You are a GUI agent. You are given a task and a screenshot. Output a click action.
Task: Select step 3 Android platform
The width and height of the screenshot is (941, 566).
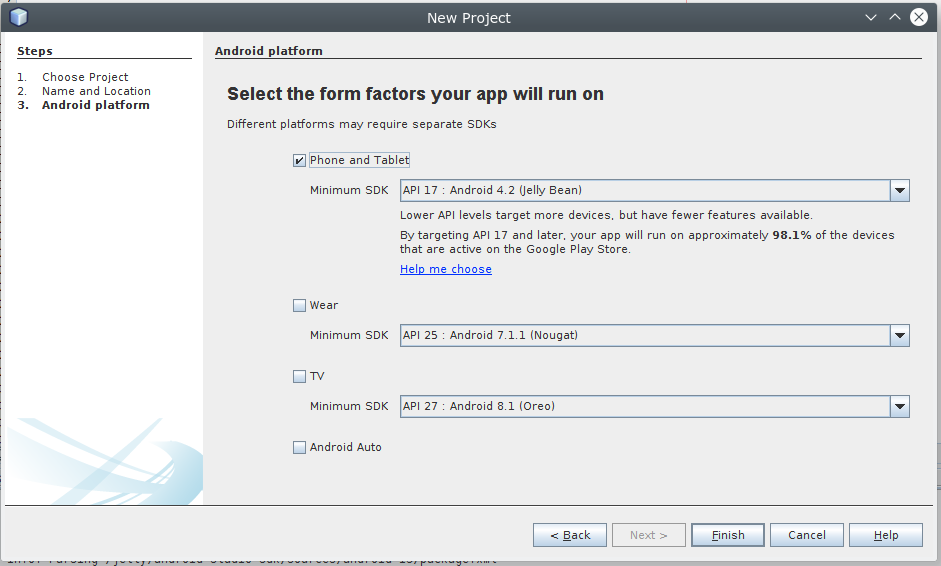point(95,105)
